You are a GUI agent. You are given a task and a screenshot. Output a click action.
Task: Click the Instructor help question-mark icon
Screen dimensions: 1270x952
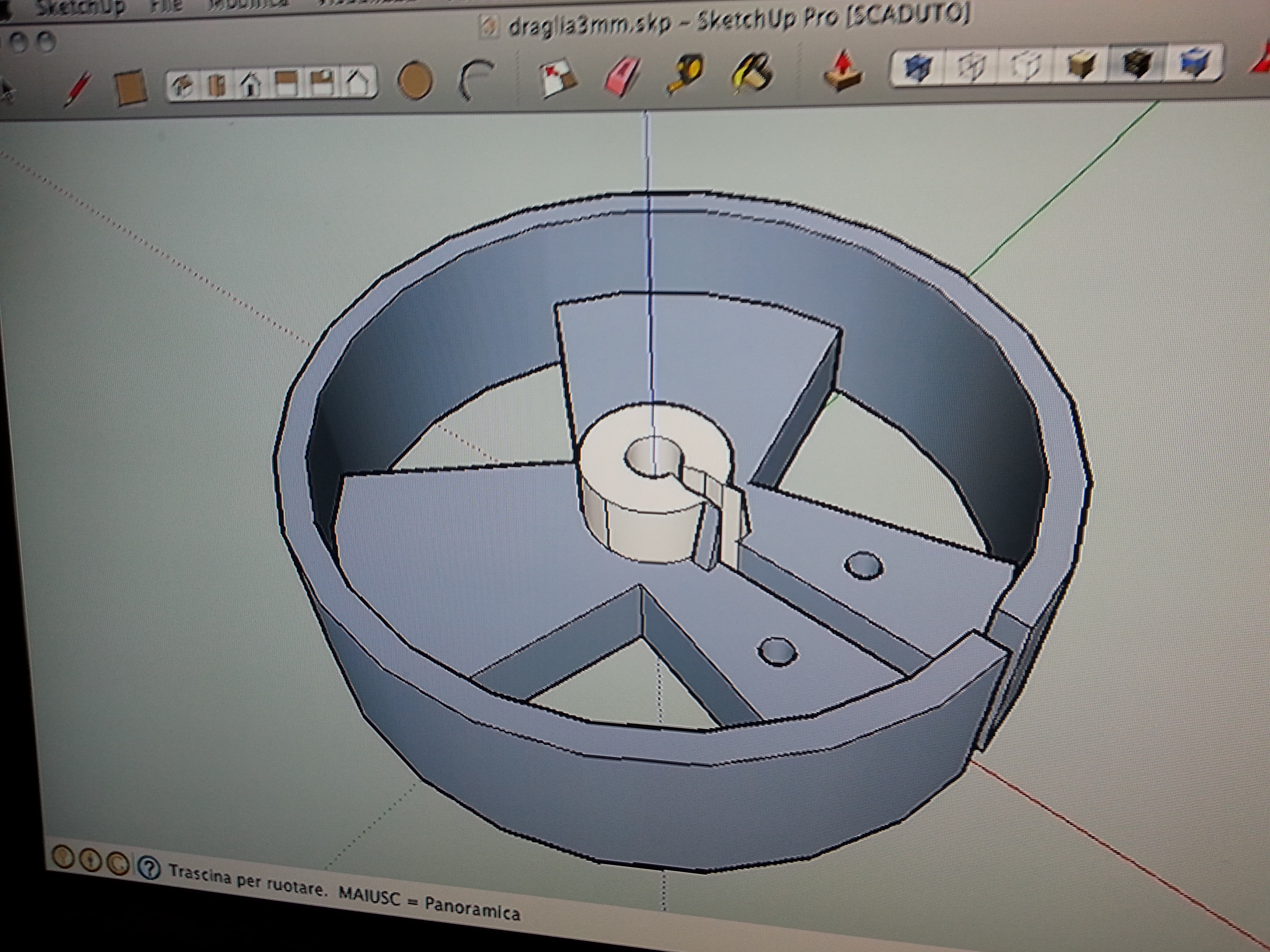click(x=149, y=868)
